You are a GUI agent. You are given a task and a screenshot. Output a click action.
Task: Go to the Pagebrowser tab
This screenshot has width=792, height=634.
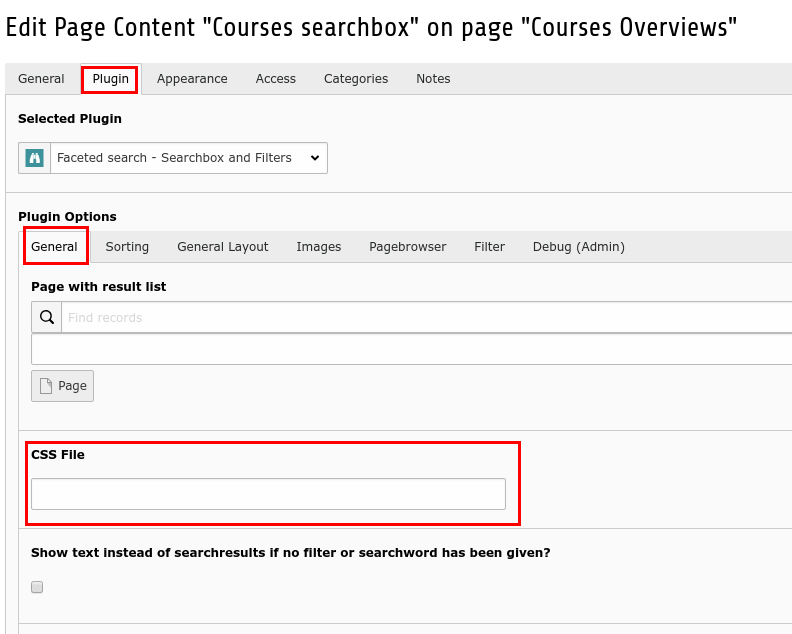pos(408,247)
